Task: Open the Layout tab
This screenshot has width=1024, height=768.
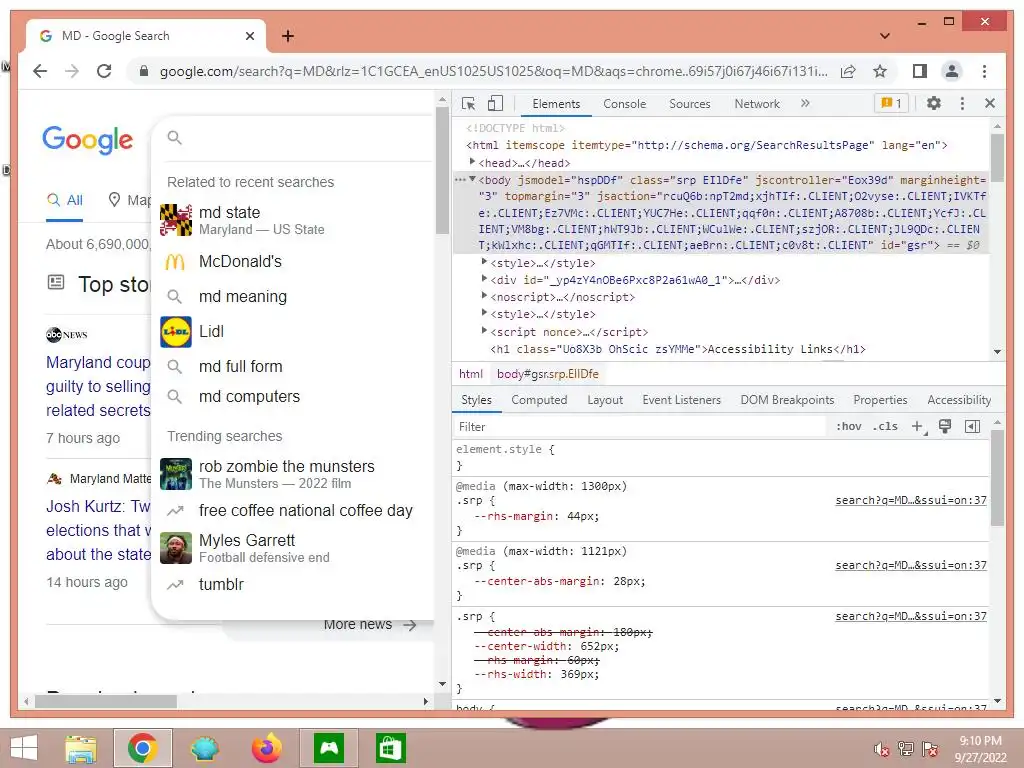Action: (x=605, y=400)
